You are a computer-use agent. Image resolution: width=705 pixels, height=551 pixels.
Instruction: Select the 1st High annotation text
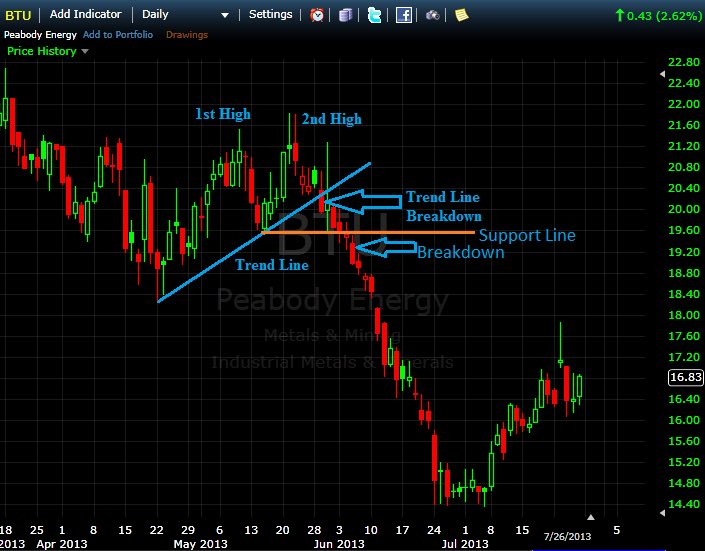click(223, 114)
